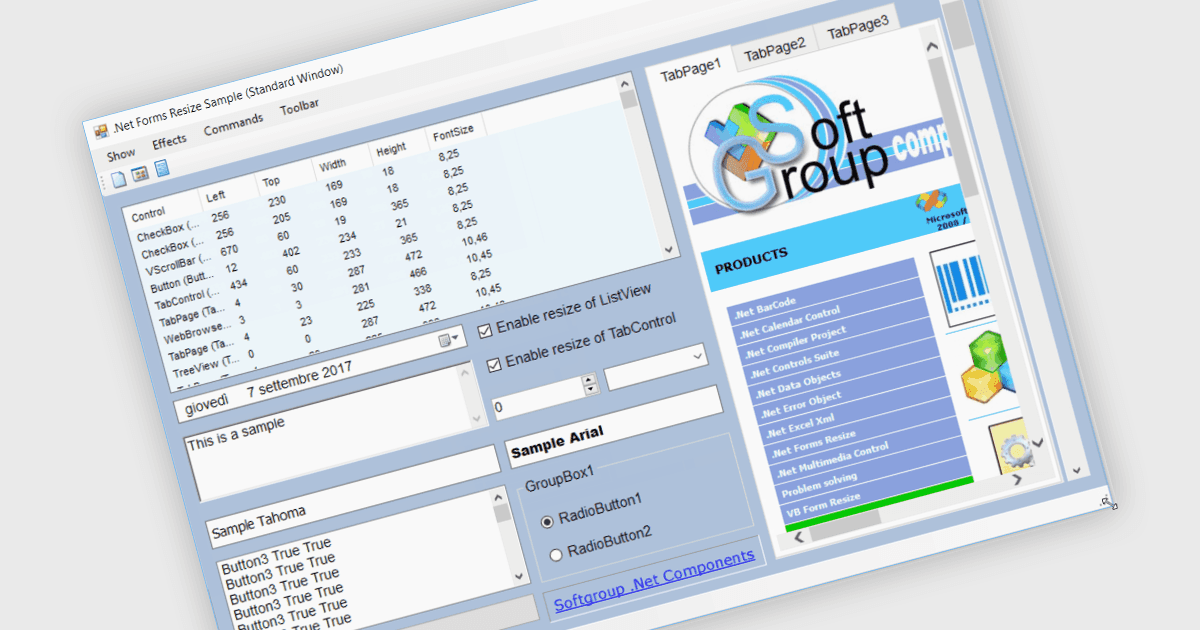This screenshot has width=1200, height=630.
Task: Open the Softgroup .Net Components link
Action: (x=654, y=580)
